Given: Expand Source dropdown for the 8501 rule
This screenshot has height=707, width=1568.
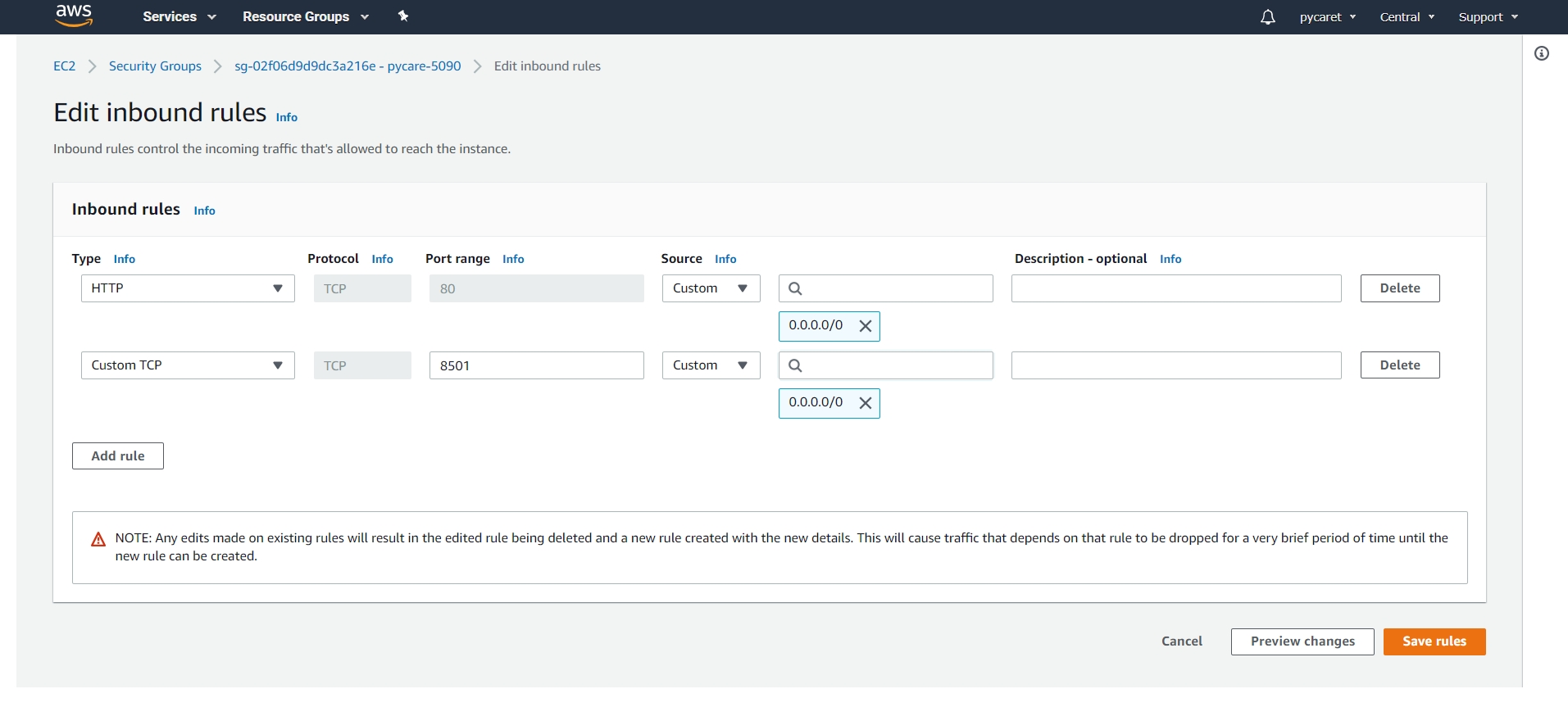Looking at the screenshot, I should pyautogui.click(x=711, y=365).
